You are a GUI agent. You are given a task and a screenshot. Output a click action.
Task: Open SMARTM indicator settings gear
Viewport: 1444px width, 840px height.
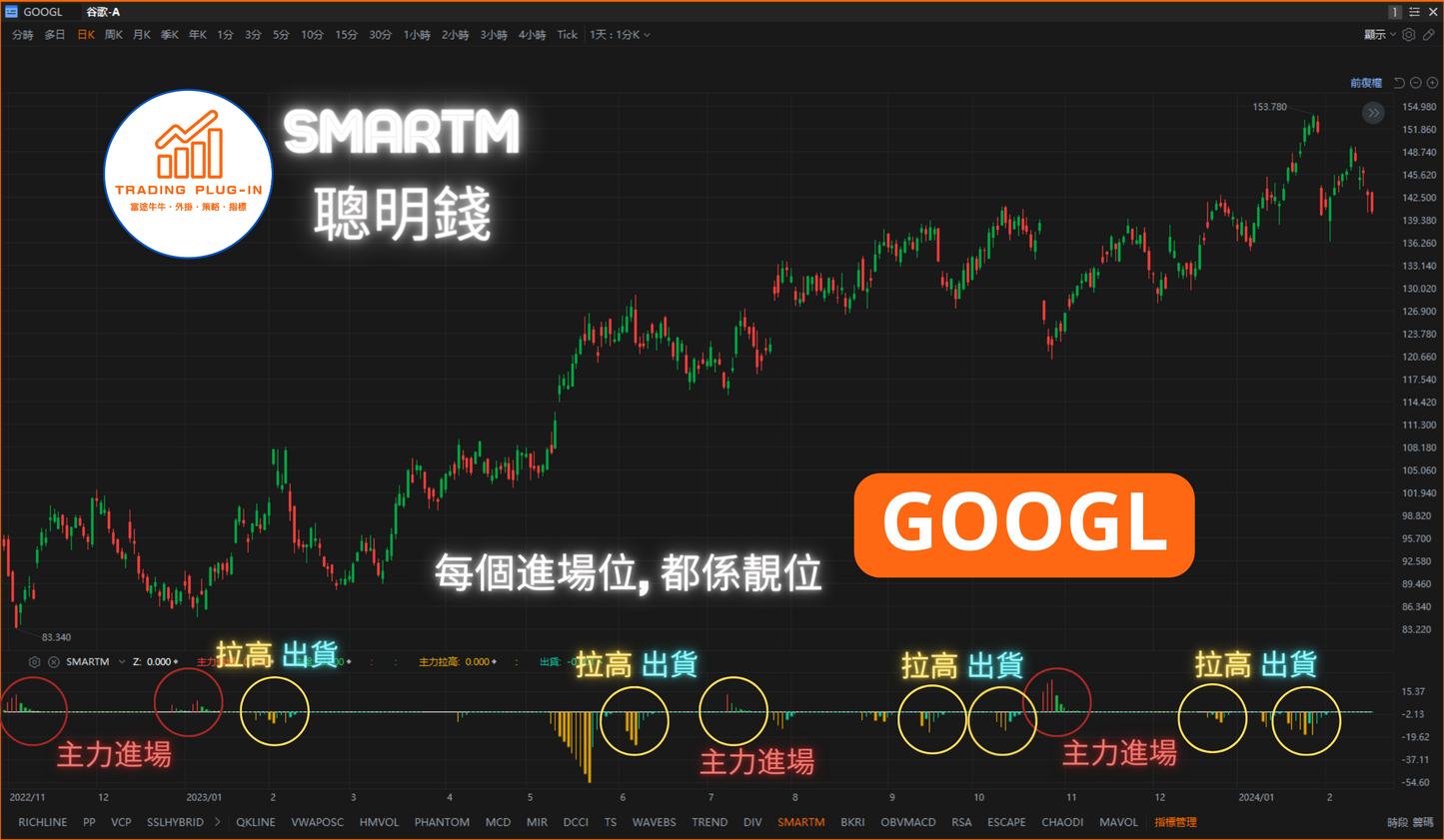[35, 662]
